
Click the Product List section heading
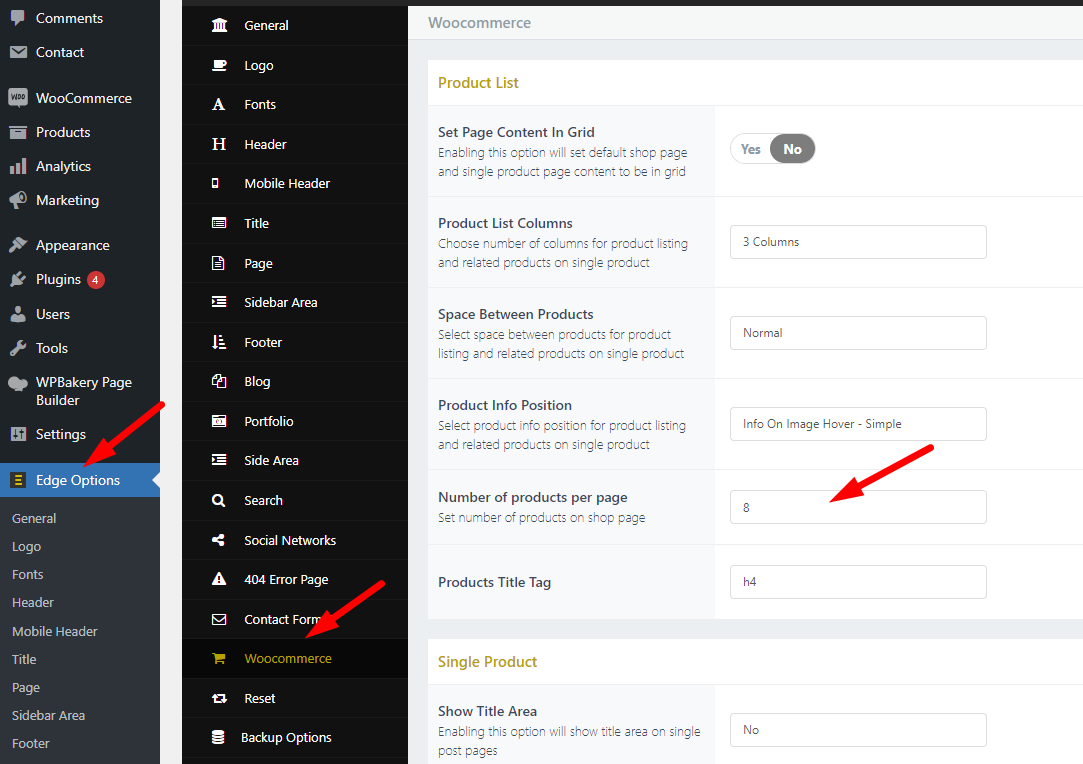[x=478, y=83]
